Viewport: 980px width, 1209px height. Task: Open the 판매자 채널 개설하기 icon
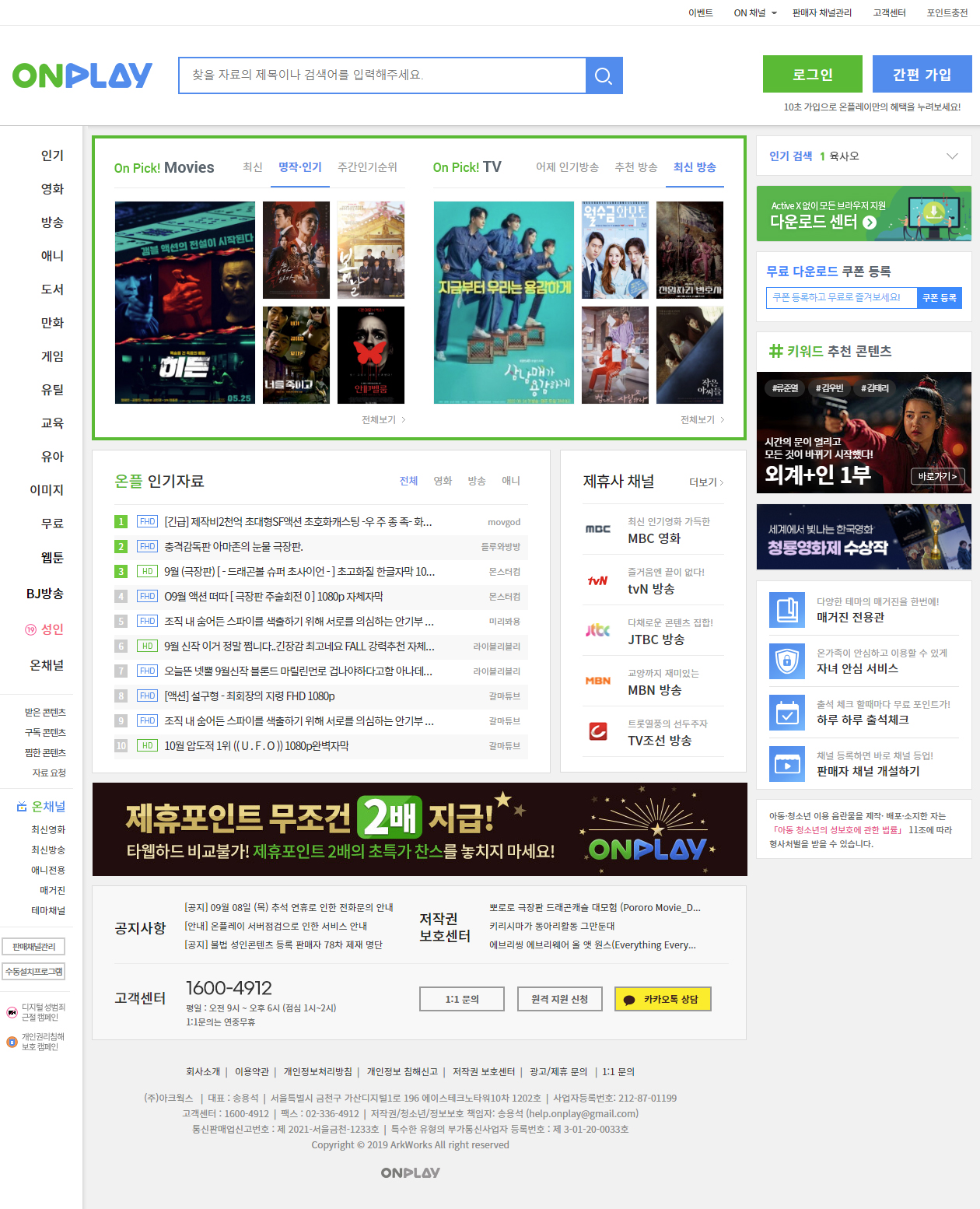coord(787,763)
